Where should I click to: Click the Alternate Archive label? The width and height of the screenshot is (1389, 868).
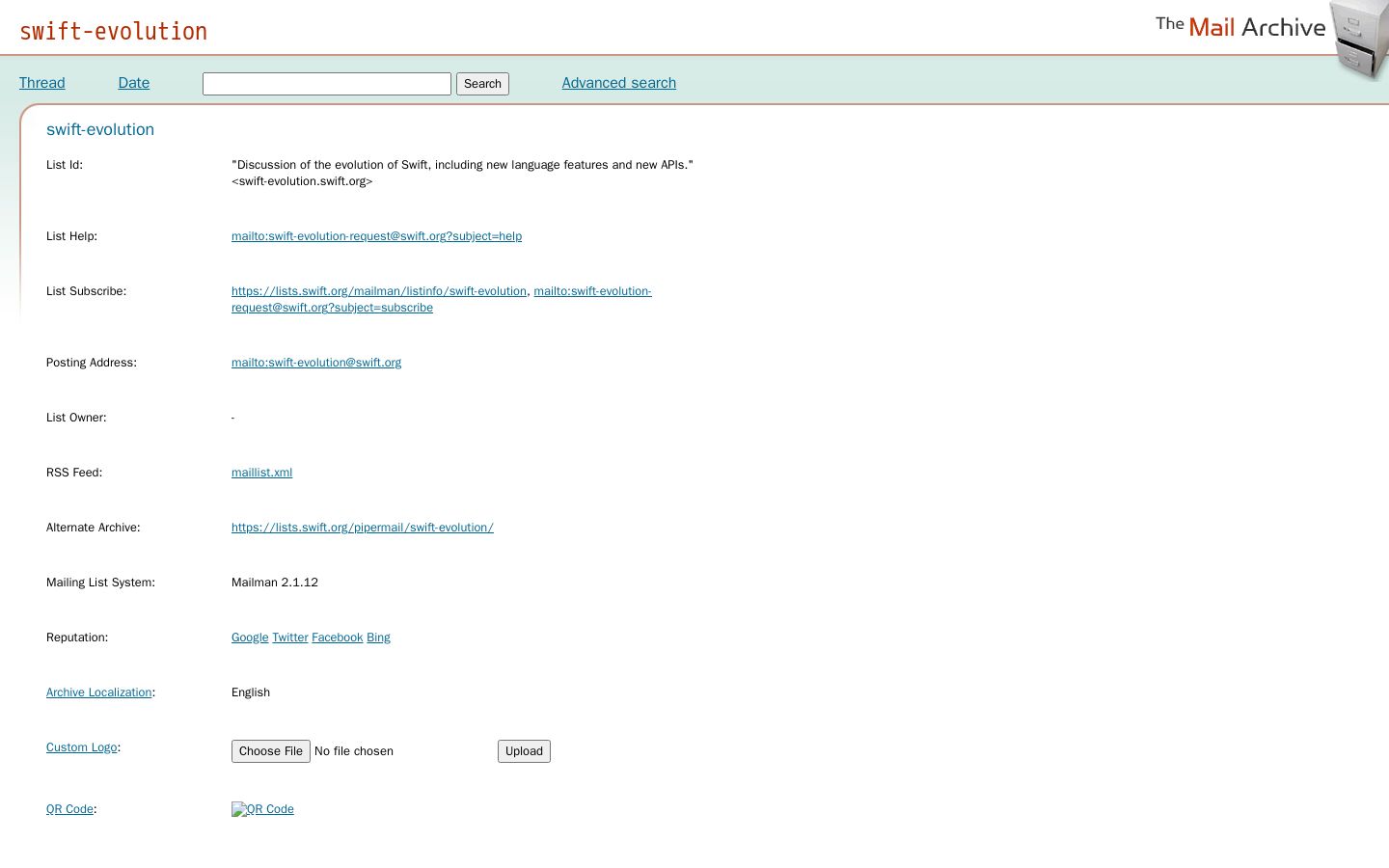pos(93,528)
